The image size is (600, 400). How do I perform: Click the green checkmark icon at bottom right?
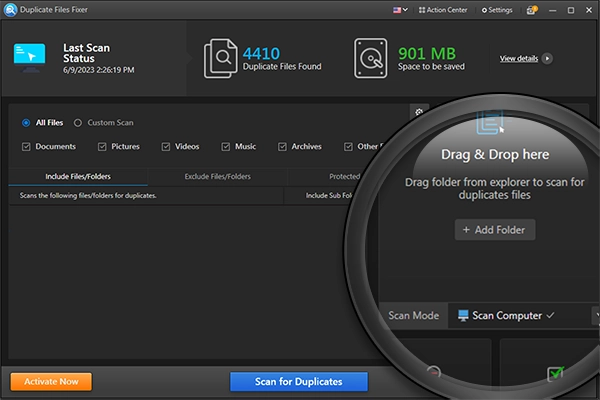point(555,373)
